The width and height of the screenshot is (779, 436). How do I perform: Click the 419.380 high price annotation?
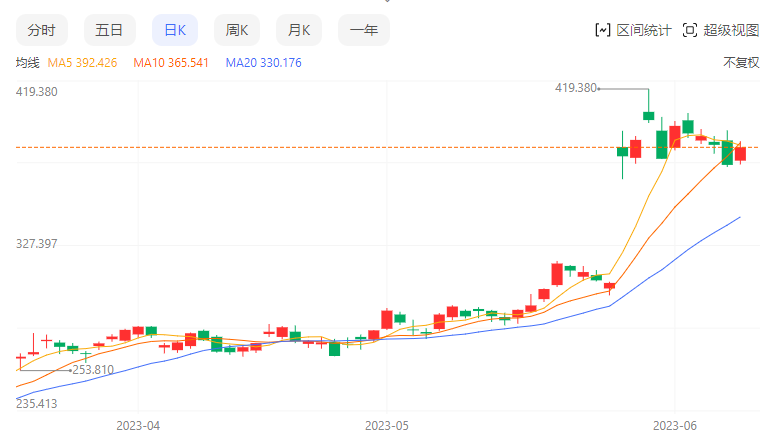coord(575,88)
